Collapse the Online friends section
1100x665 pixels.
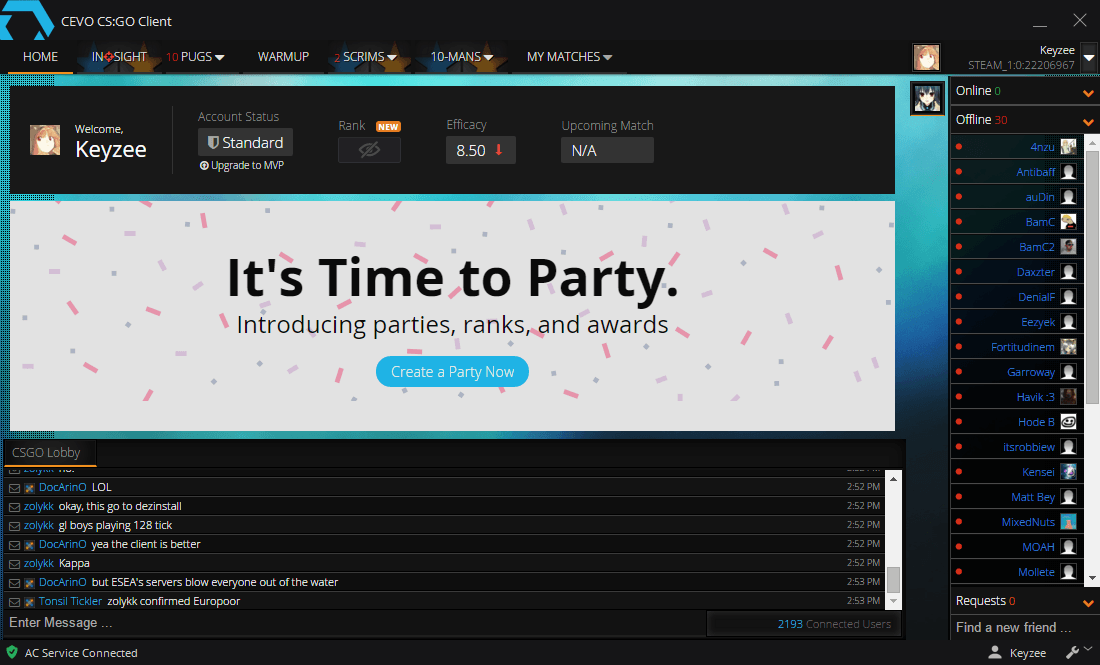click(1087, 93)
